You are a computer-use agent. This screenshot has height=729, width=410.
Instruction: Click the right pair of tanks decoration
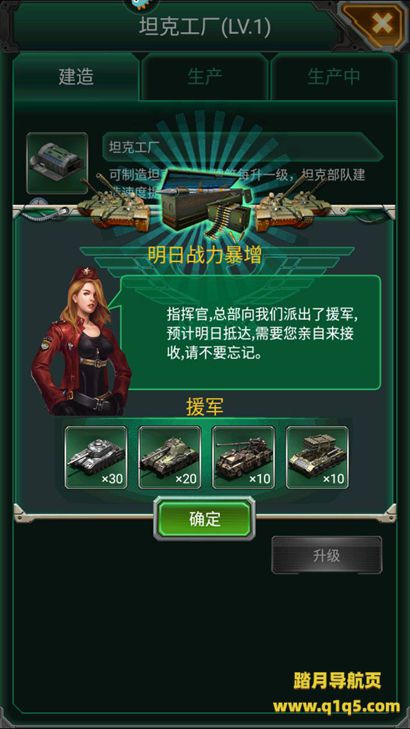tap(293, 201)
